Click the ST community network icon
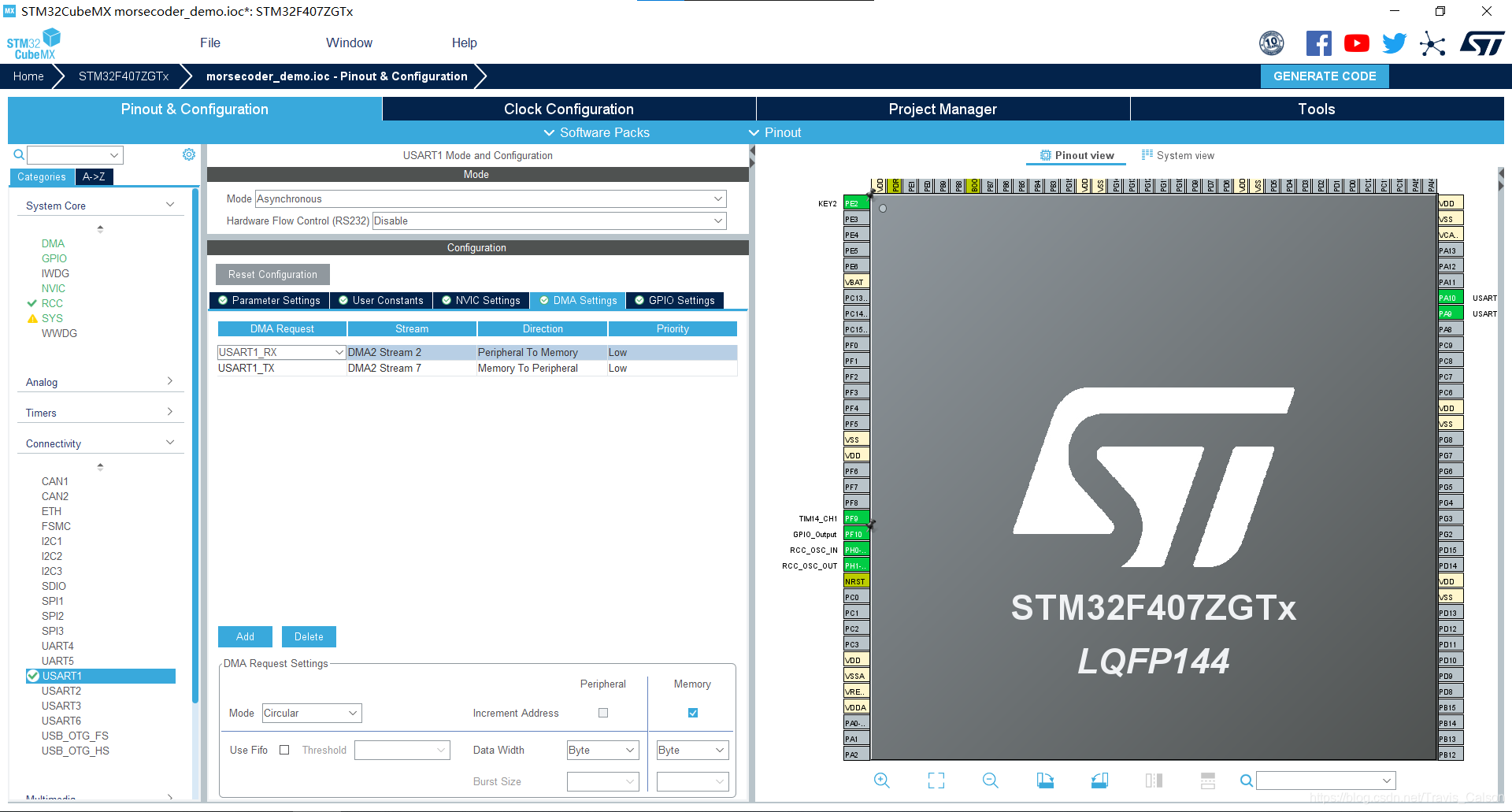 (1432, 43)
